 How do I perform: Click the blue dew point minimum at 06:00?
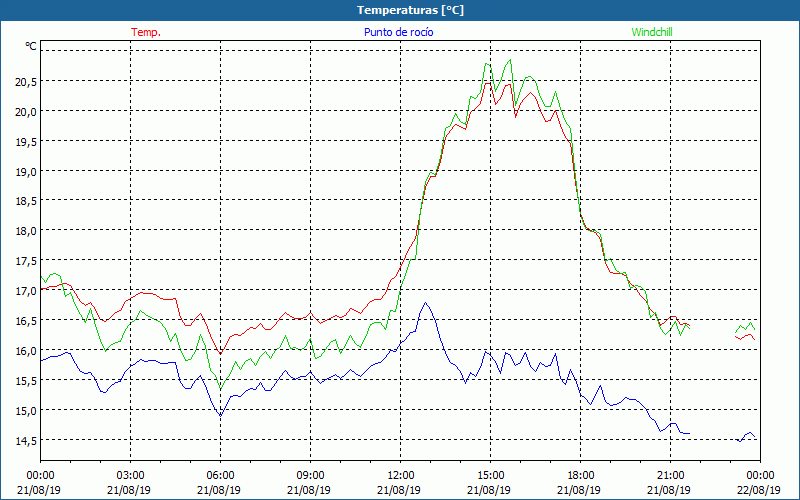(x=220, y=416)
